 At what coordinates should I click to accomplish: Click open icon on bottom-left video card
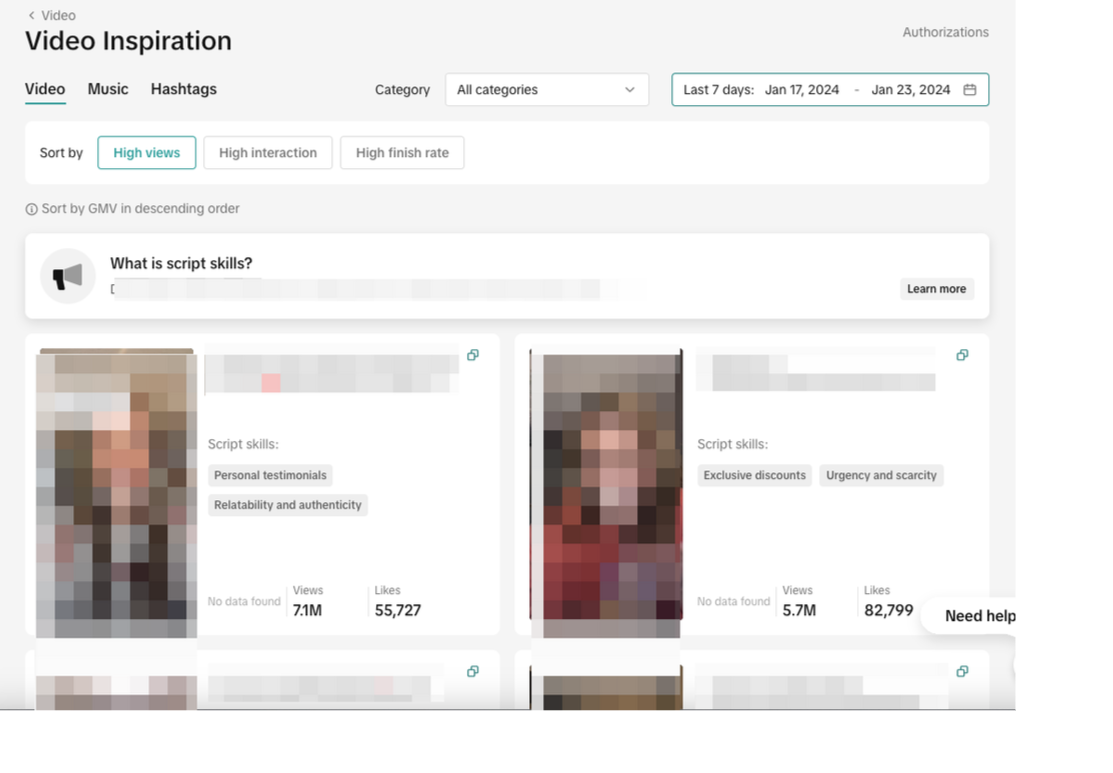tap(473, 671)
